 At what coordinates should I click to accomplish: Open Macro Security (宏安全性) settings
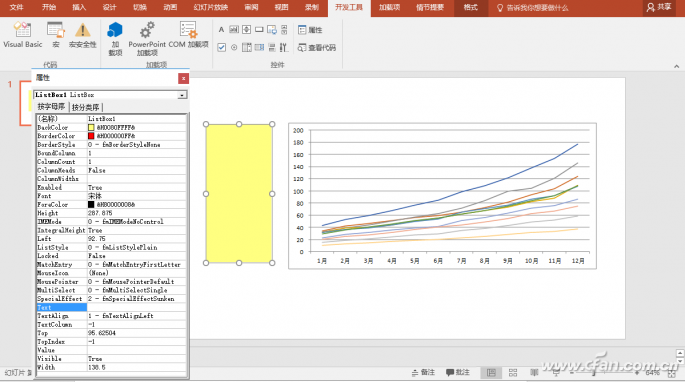(x=82, y=35)
